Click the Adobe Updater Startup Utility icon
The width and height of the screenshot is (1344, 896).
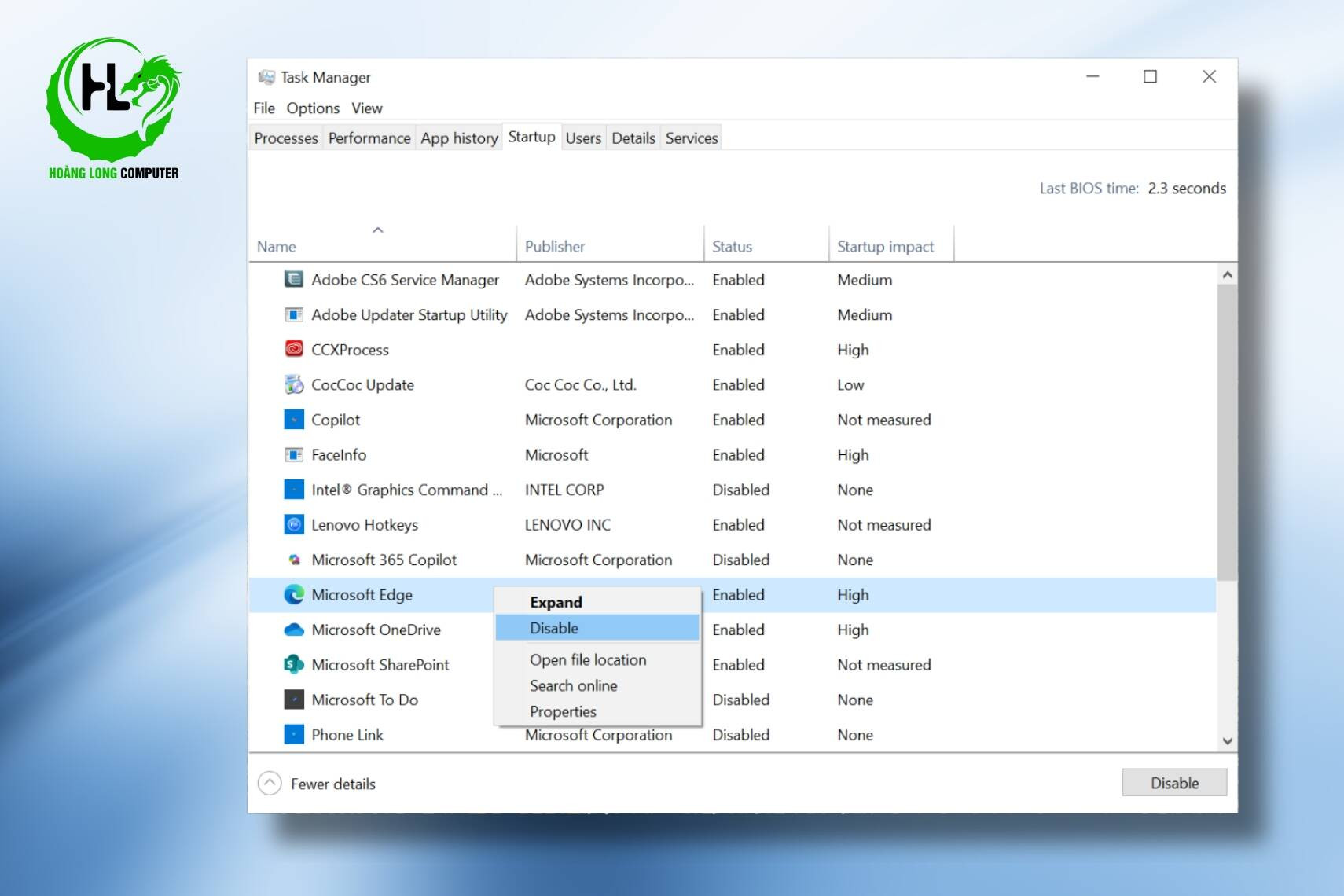(x=293, y=315)
